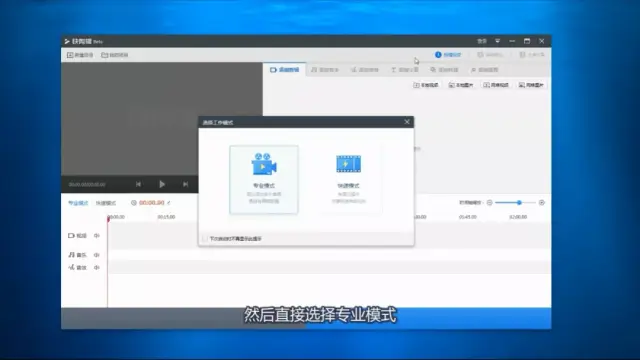
Task: Choose the 快速模式 card with filmstrip icon
Action: 348,180
